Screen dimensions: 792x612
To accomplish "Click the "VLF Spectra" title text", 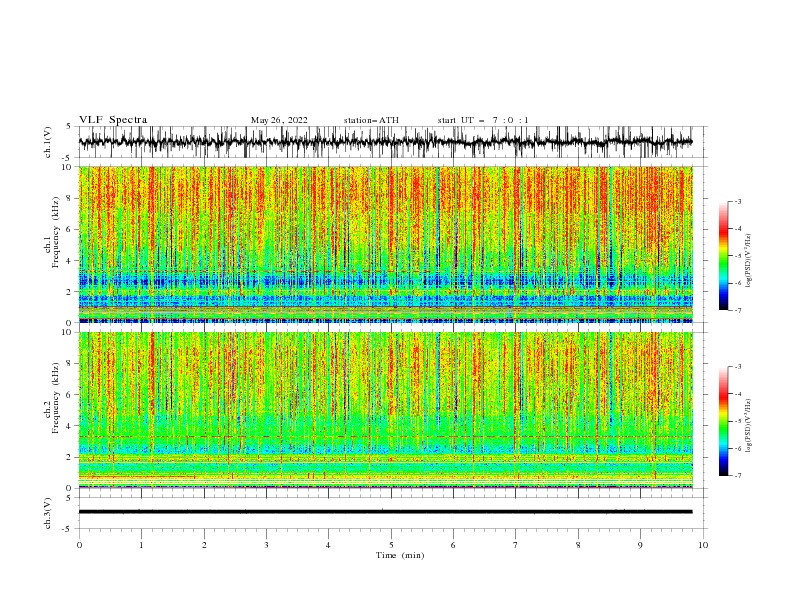I will (x=113, y=120).
